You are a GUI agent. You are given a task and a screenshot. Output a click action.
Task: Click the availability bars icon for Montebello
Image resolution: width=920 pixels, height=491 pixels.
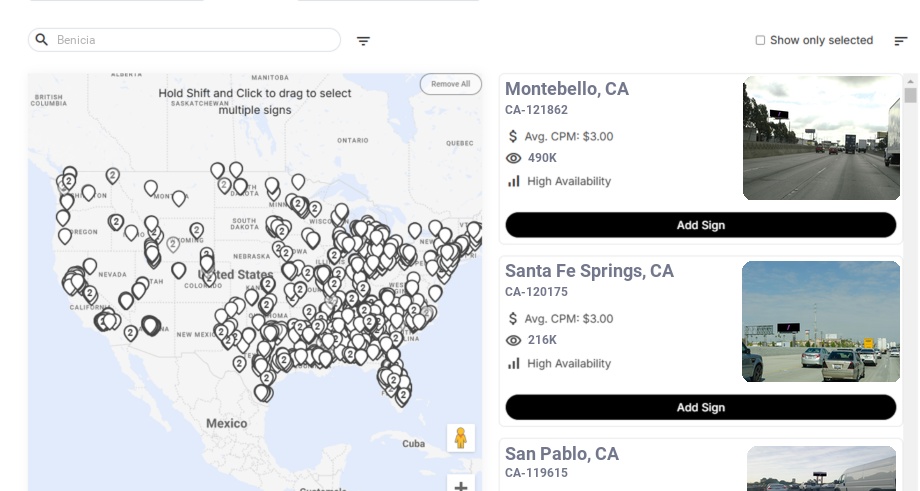(x=514, y=181)
